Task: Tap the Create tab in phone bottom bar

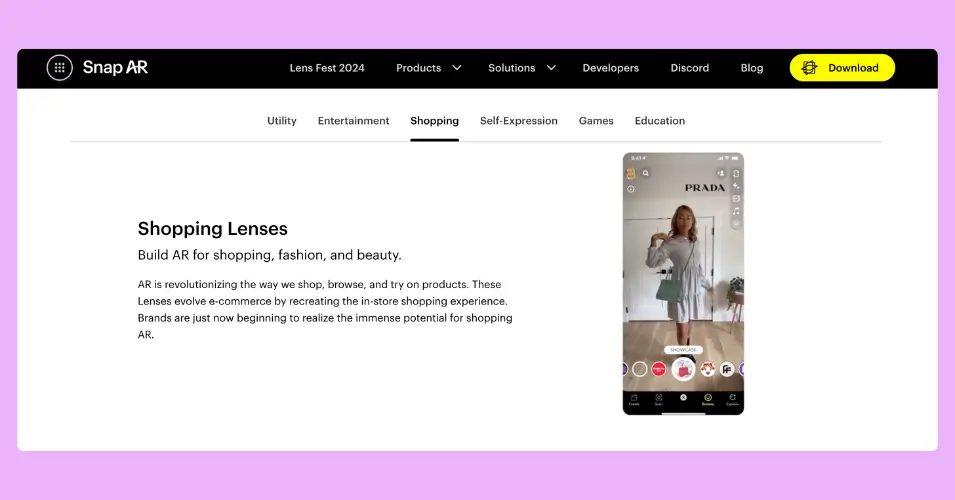Action: 634,400
